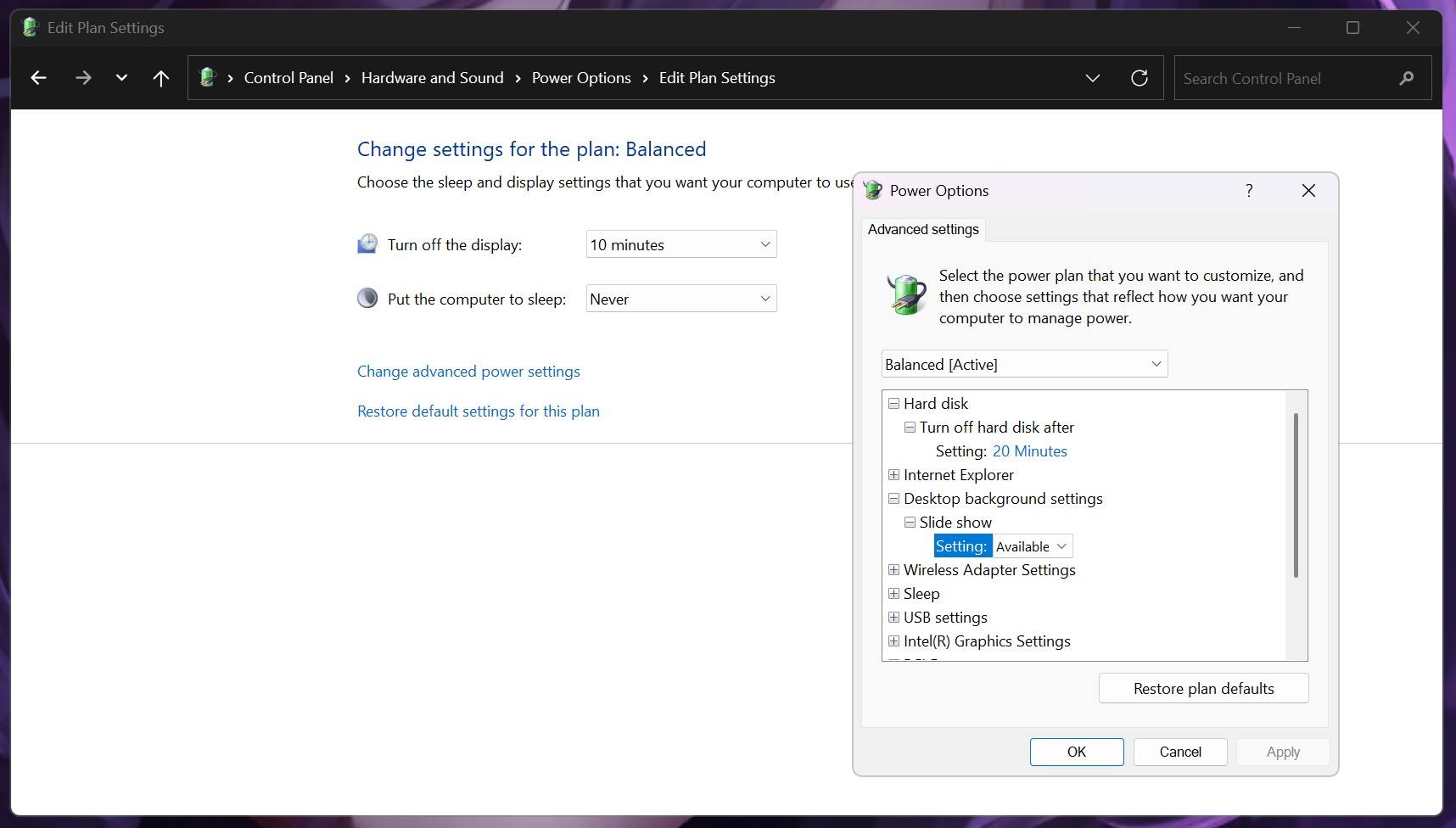This screenshot has width=1456, height=828.
Task: Navigate to Power Options breadcrumb
Action: [x=581, y=78]
